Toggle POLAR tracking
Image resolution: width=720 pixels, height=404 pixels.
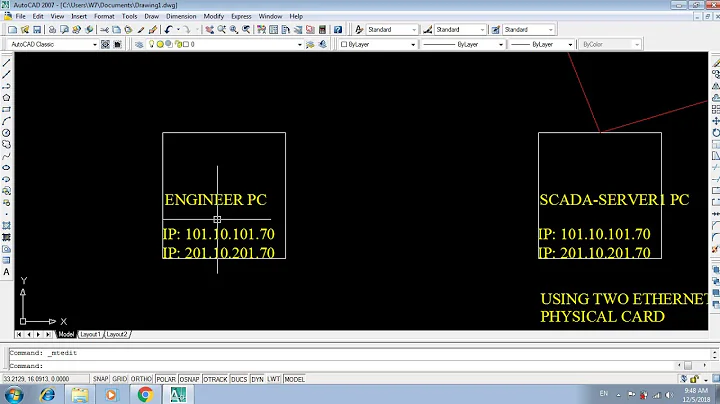tap(166, 379)
